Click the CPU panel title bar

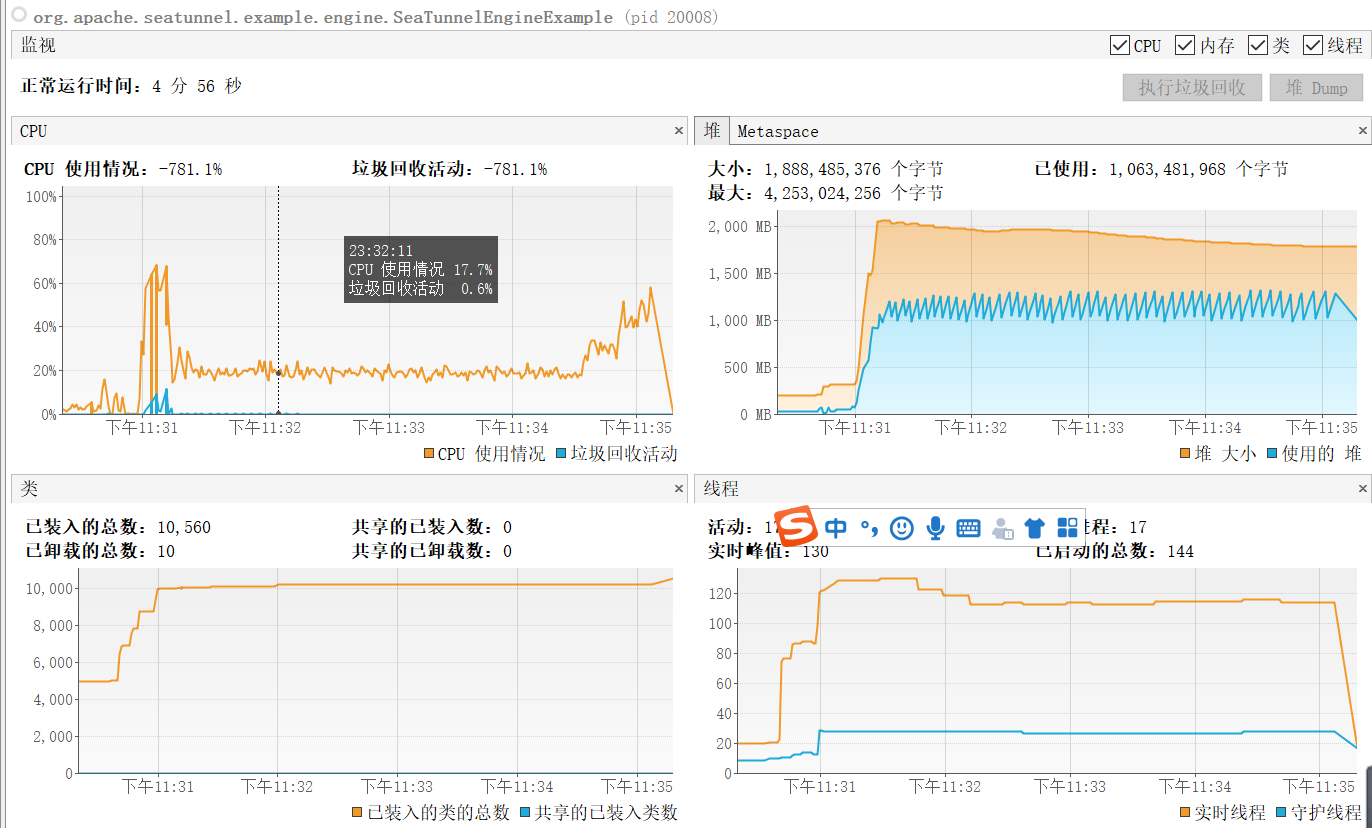click(x=349, y=131)
